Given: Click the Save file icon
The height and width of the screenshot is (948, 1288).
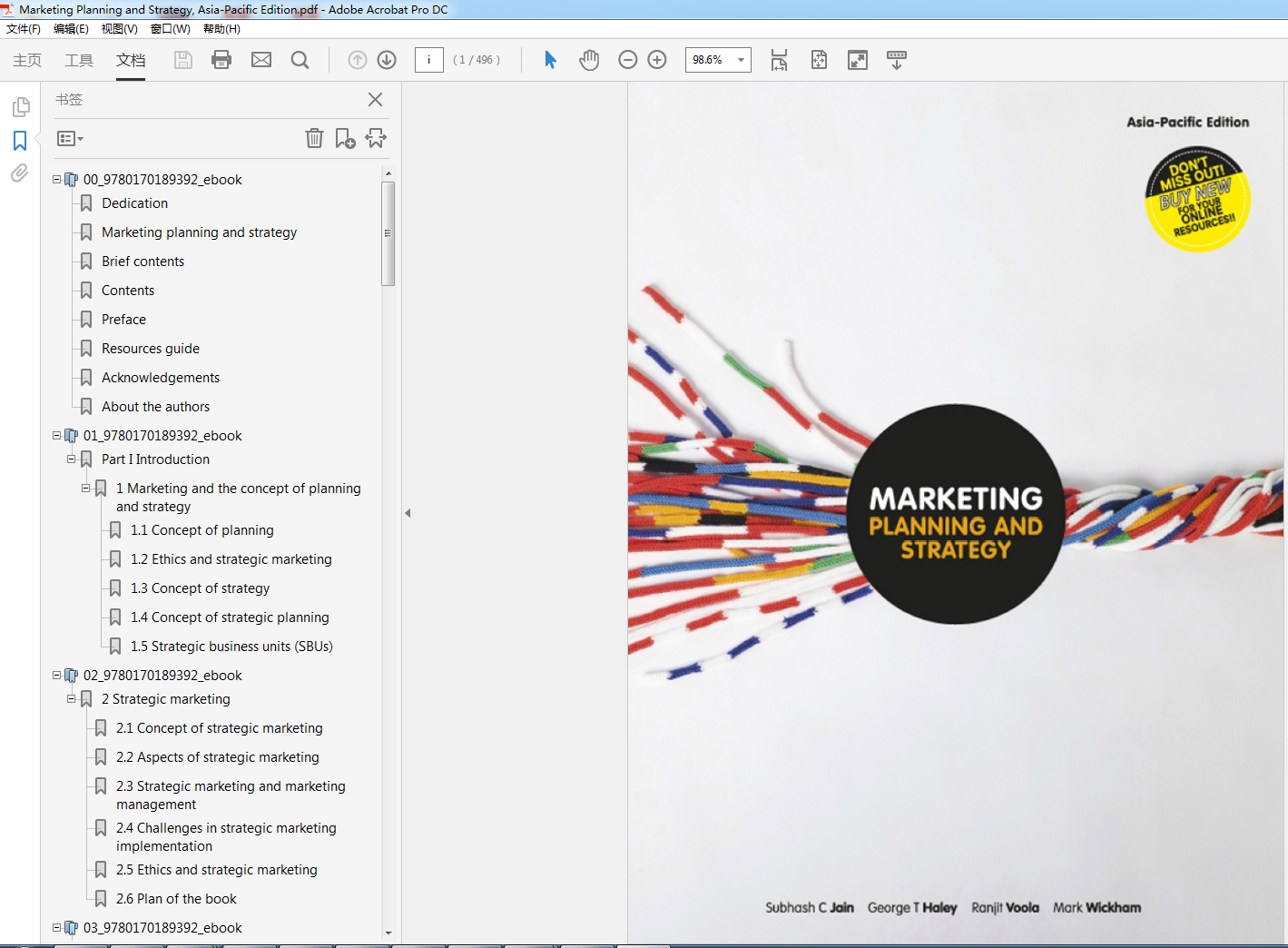Looking at the screenshot, I should [183, 60].
